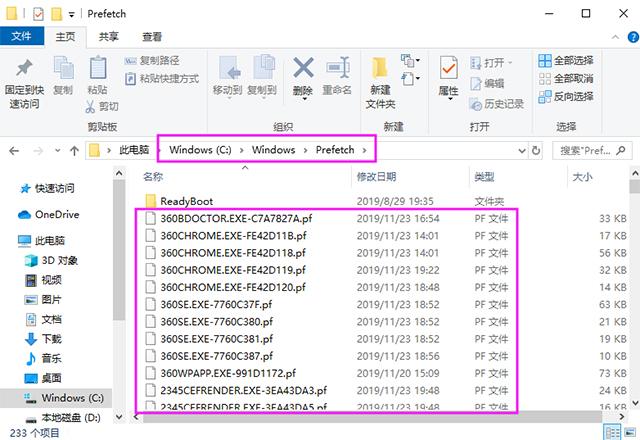Click the Delete X icon
The width and height of the screenshot is (640, 440).
tap(303, 68)
